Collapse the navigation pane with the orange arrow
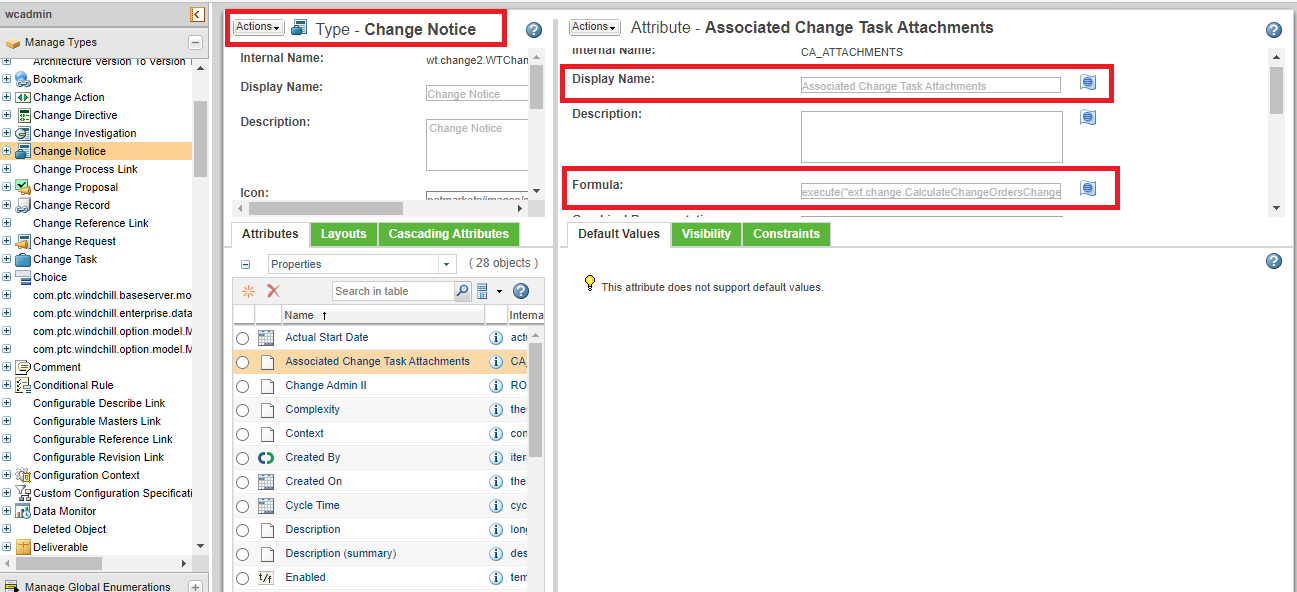Image resolution: width=1297 pixels, height=592 pixels. [x=197, y=14]
